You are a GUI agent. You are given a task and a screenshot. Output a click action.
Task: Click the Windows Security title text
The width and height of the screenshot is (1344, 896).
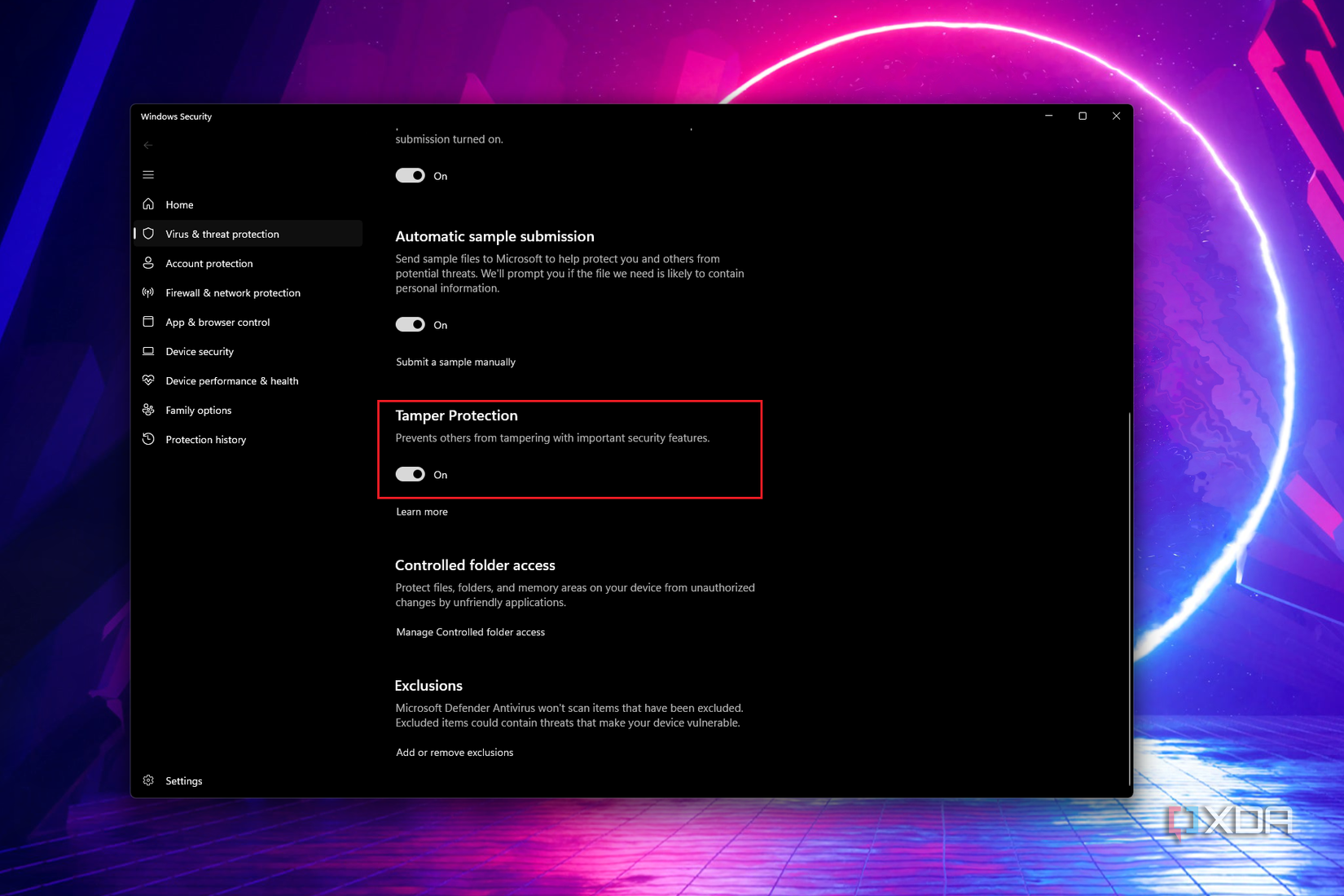click(176, 116)
